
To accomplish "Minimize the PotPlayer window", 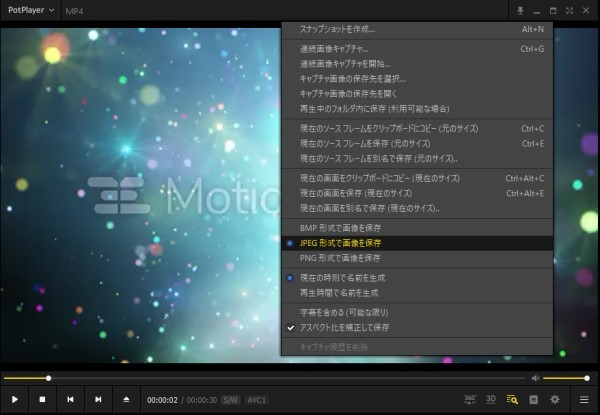I will point(536,11).
